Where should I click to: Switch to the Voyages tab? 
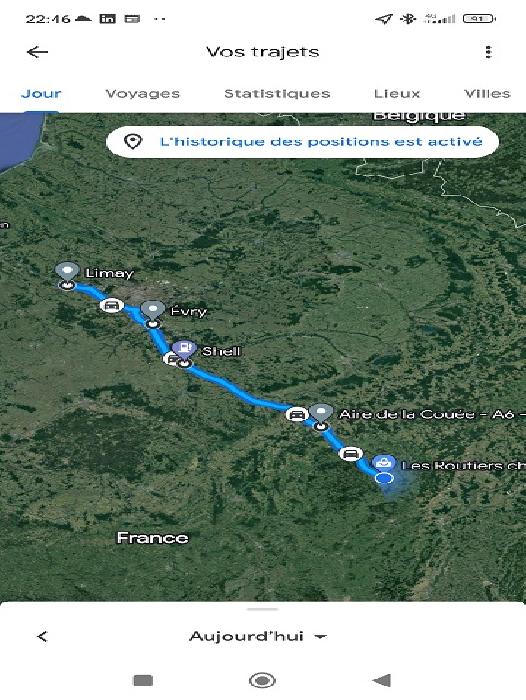coord(142,94)
